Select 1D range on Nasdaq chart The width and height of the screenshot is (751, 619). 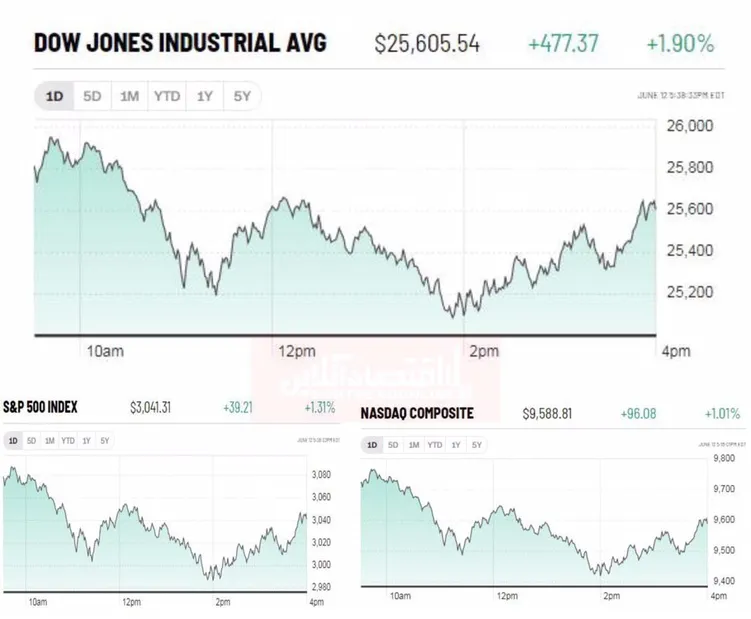tap(372, 445)
